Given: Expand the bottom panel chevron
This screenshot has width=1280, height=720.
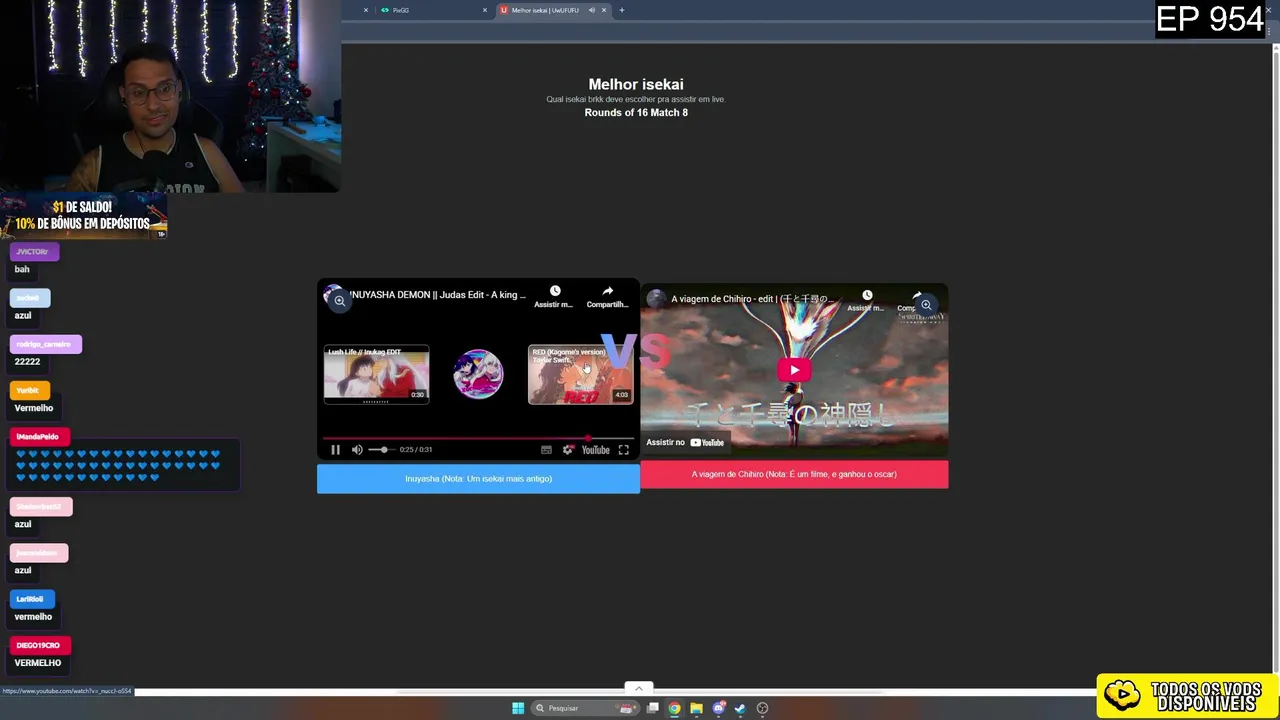Looking at the screenshot, I should [638, 688].
